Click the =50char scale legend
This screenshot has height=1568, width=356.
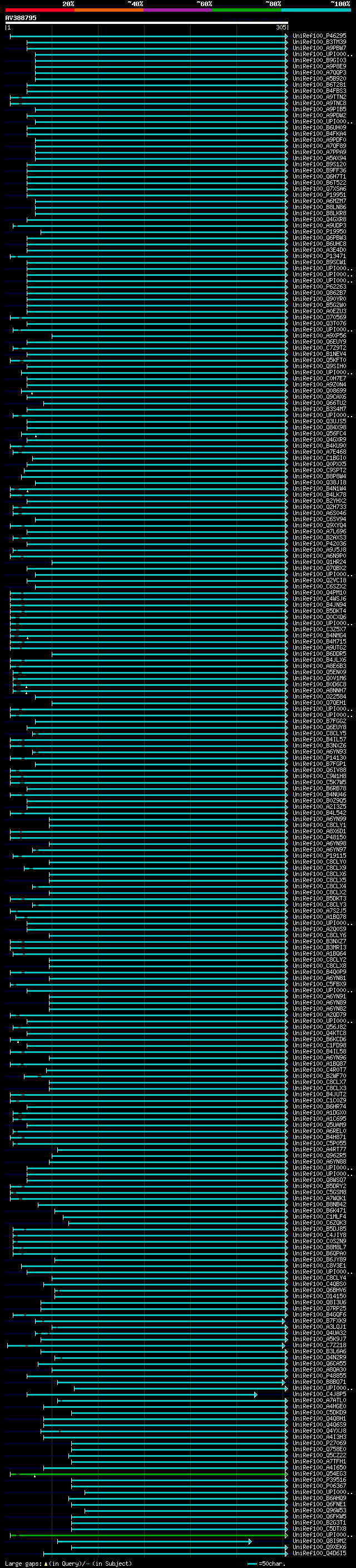[266, 1564]
